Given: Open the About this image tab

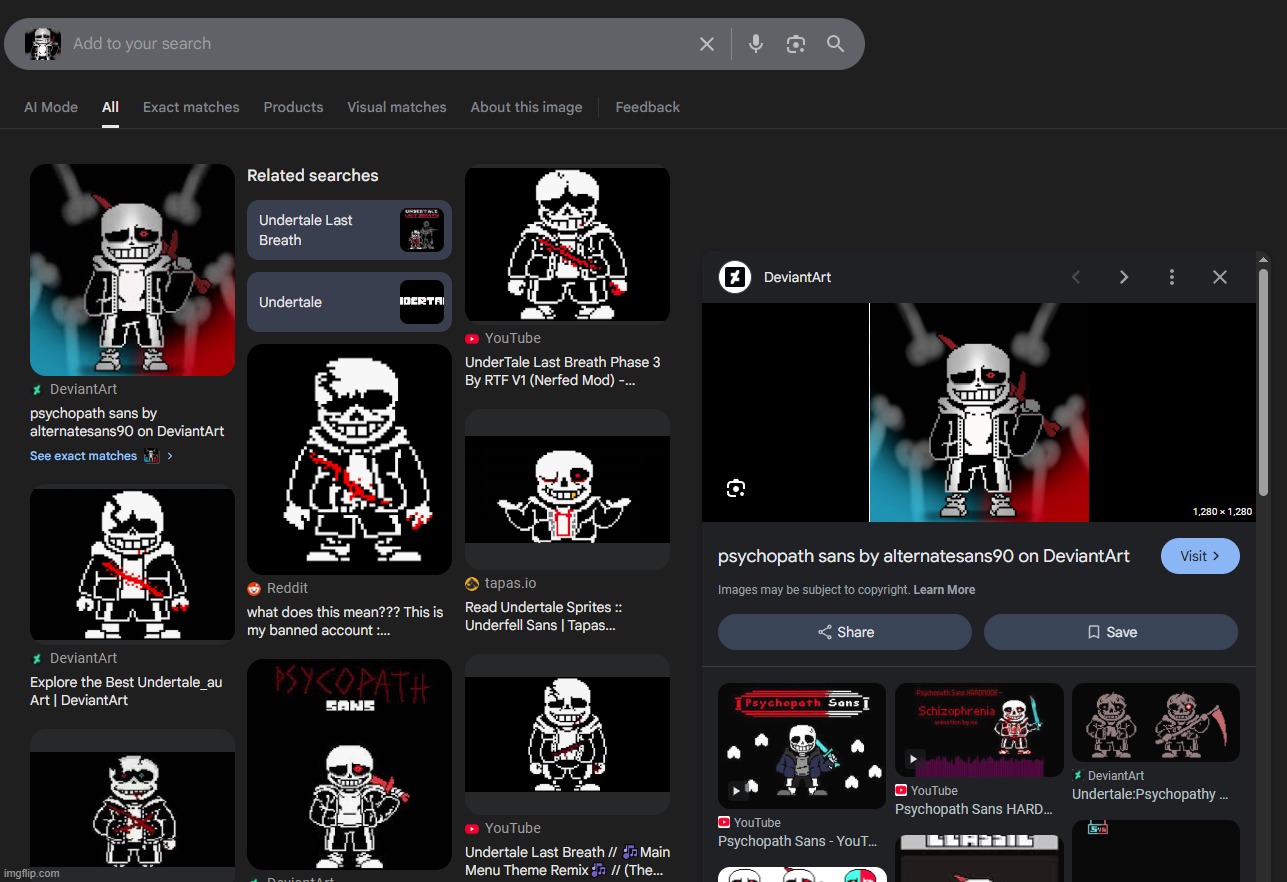Looking at the screenshot, I should [526, 107].
